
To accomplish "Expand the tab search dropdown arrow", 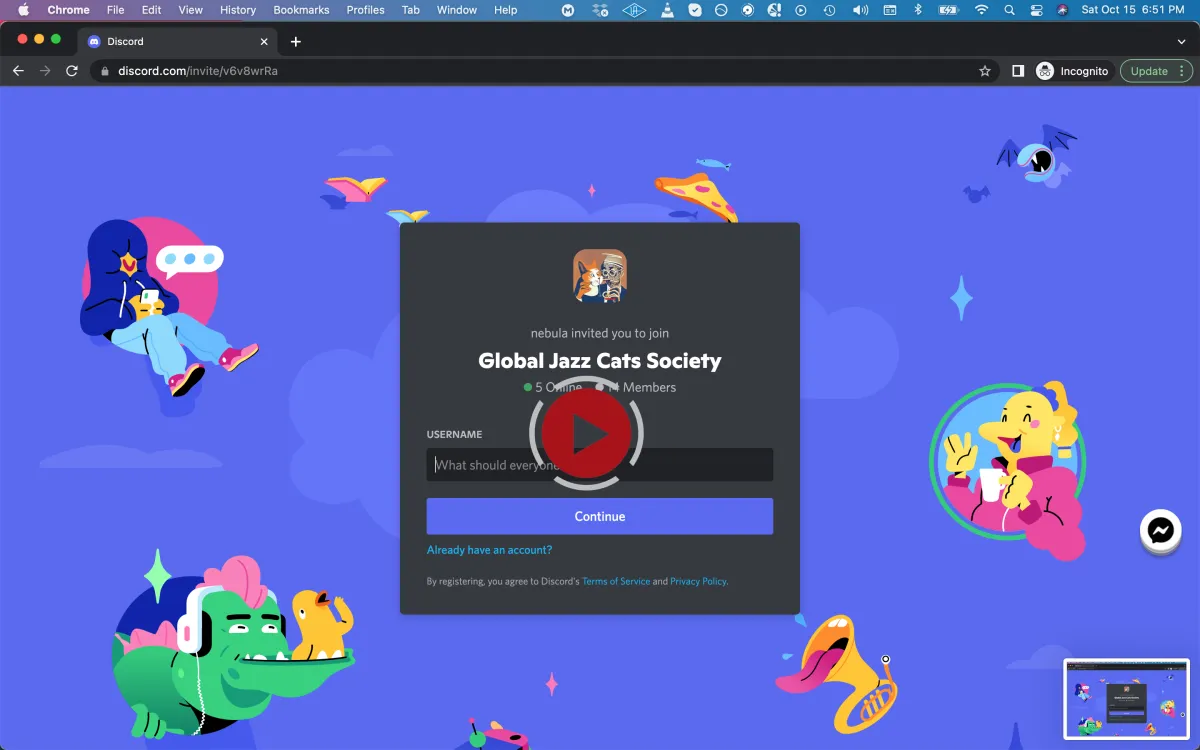I will 1181,42.
